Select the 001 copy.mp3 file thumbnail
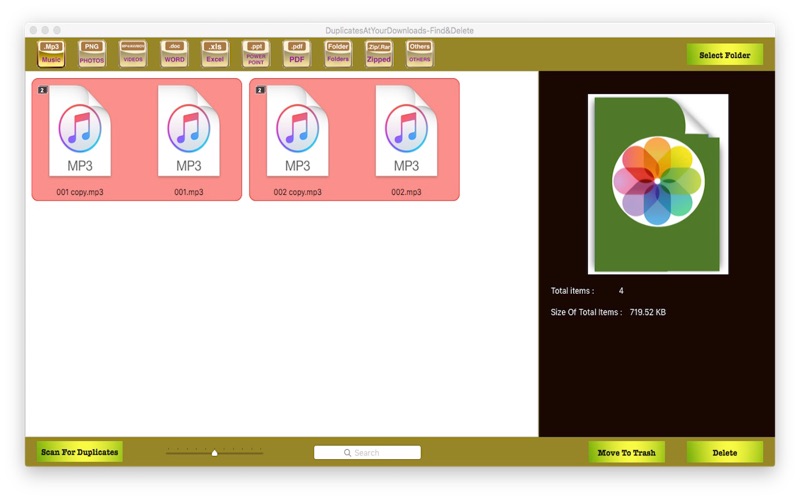Screen dimensions: 800x500 pos(80,131)
